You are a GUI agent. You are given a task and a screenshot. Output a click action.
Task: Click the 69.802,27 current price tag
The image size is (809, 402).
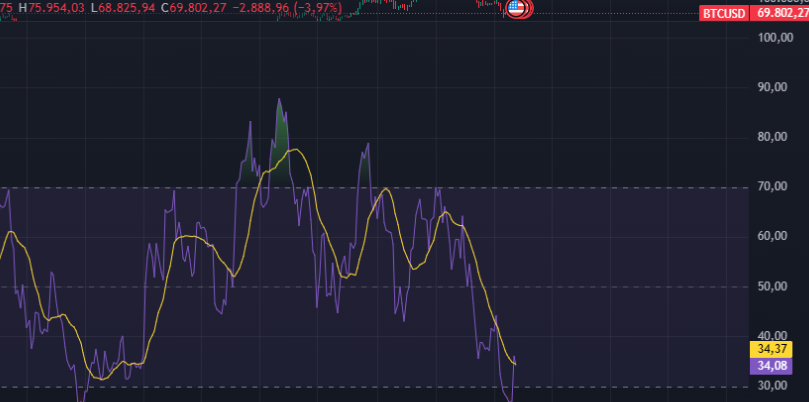tap(780, 13)
